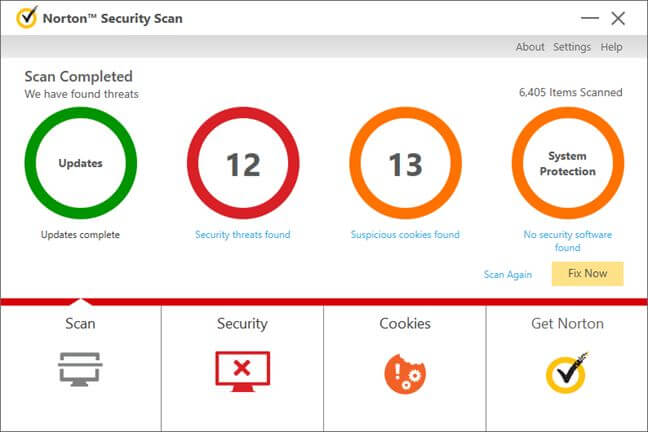Select the orange 13 cookies circle
Screen dimensions: 648x432
[x=405, y=163]
